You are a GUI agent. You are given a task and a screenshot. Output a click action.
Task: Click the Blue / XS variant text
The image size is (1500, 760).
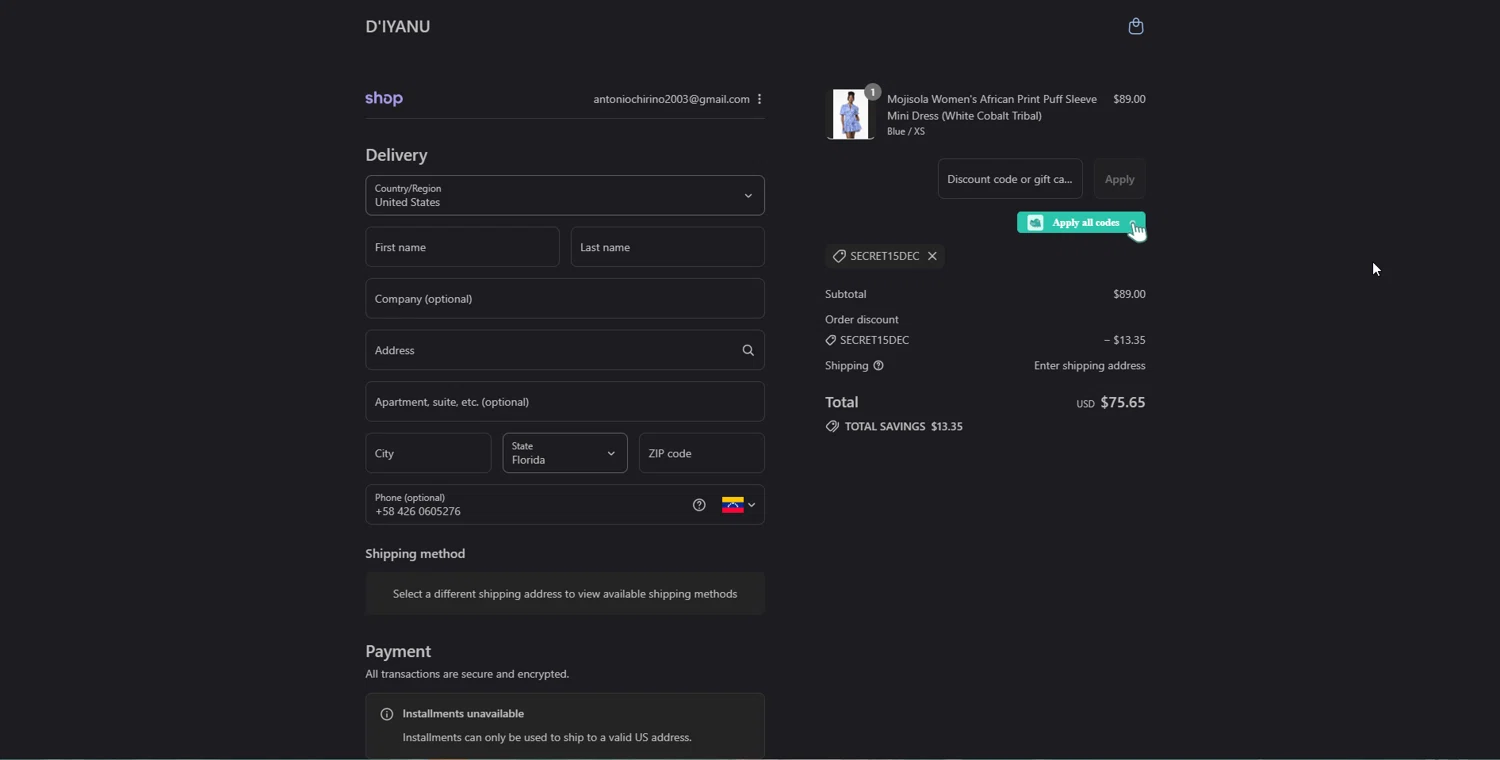click(906, 132)
